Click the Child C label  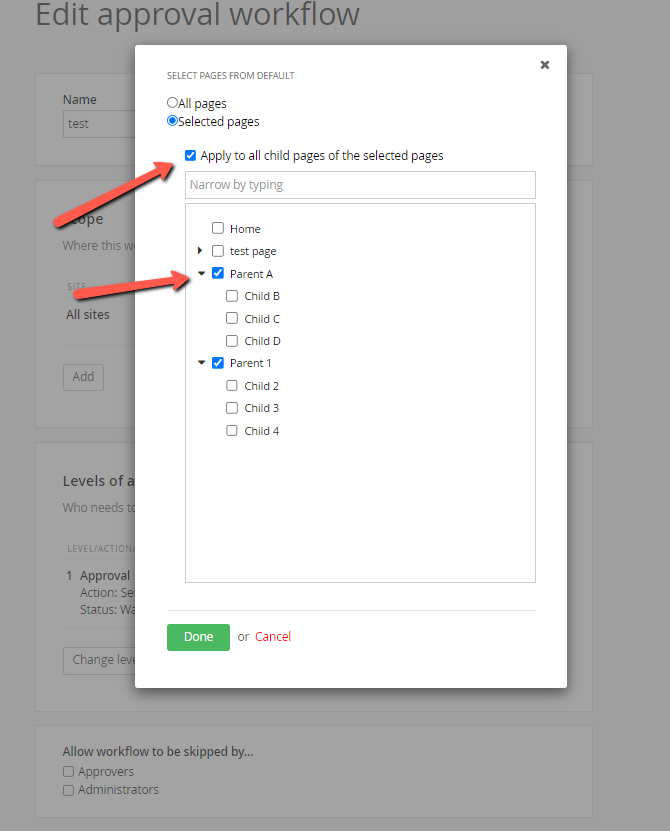pyautogui.click(x=262, y=319)
